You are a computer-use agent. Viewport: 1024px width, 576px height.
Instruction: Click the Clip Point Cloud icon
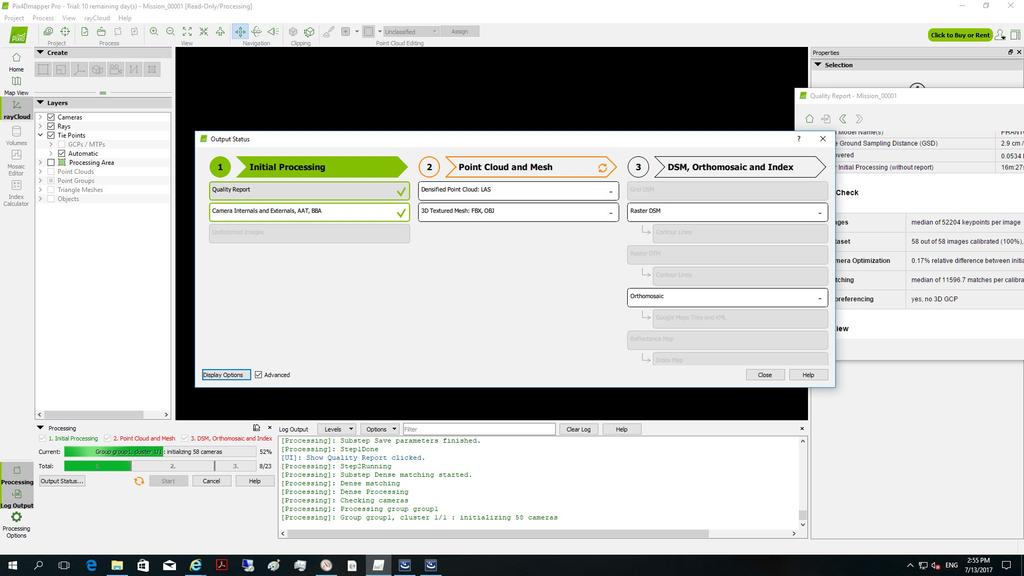[293, 31]
